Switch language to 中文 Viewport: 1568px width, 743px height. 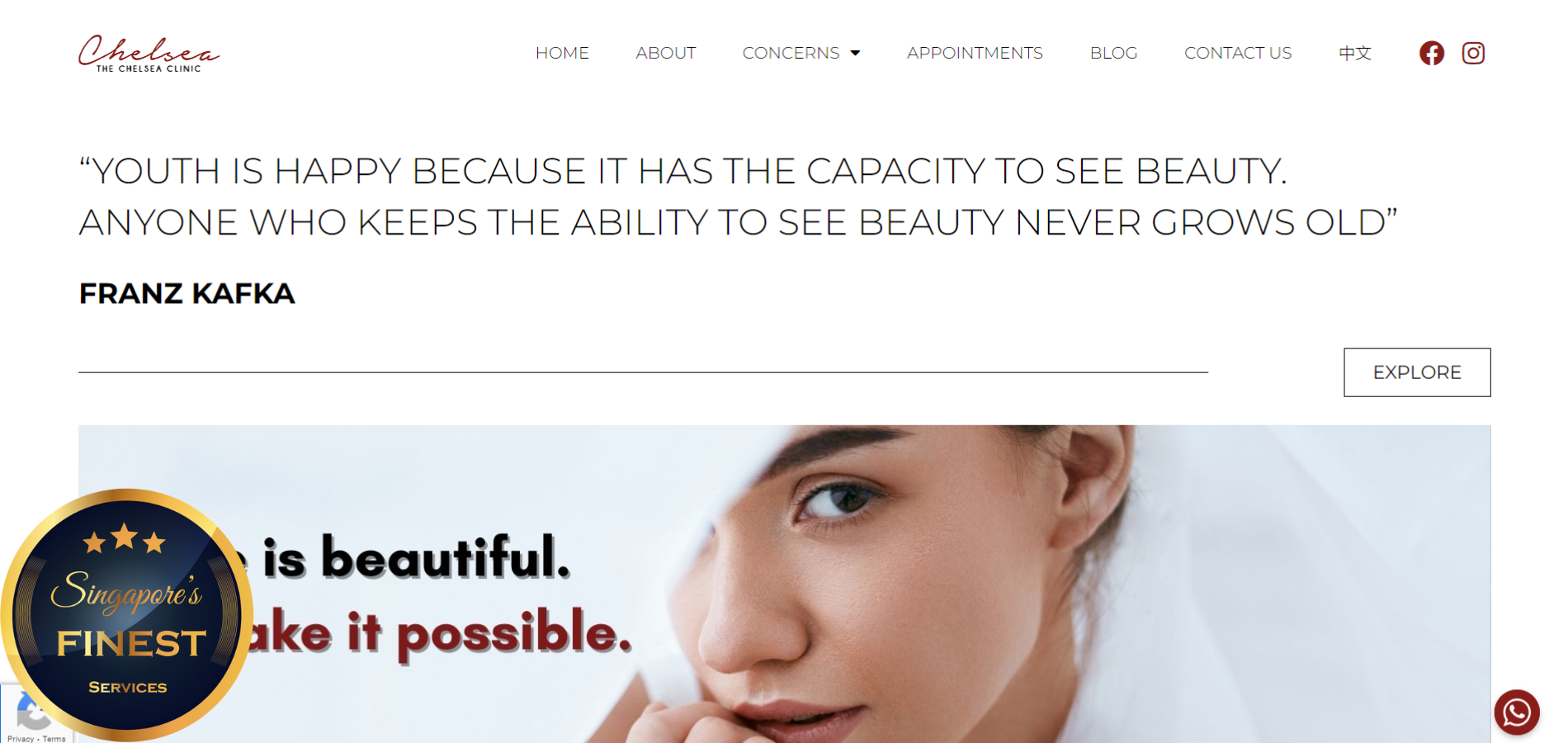(x=1355, y=53)
